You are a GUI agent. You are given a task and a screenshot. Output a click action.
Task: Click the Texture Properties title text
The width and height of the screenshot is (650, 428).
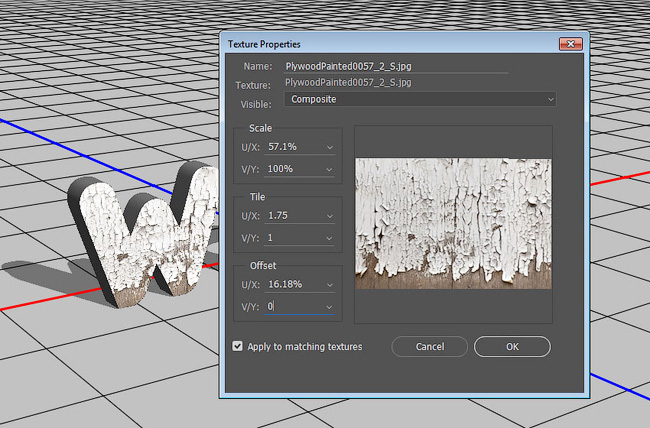pyautogui.click(x=264, y=44)
